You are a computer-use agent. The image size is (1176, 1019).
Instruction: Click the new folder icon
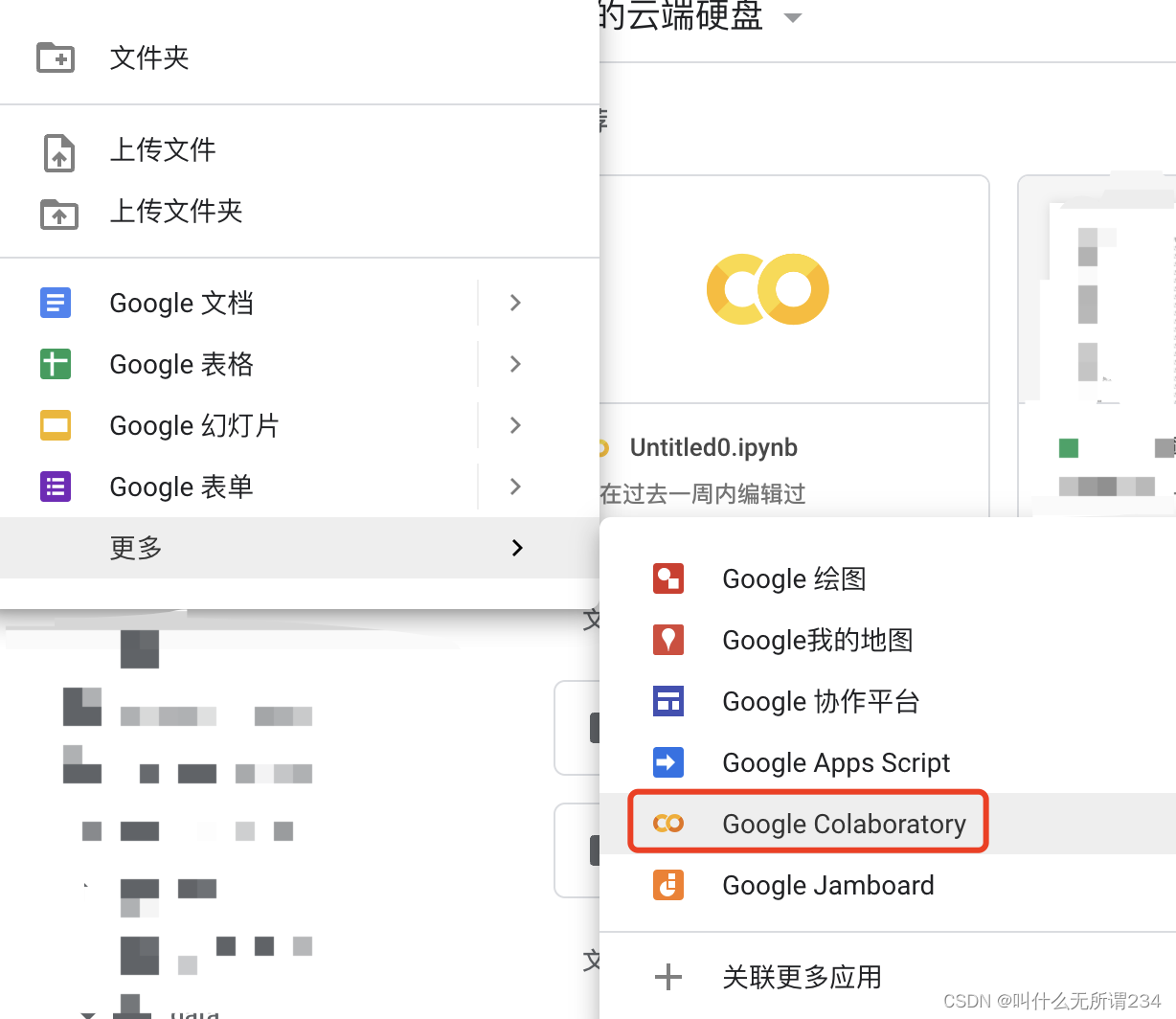click(56, 57)
